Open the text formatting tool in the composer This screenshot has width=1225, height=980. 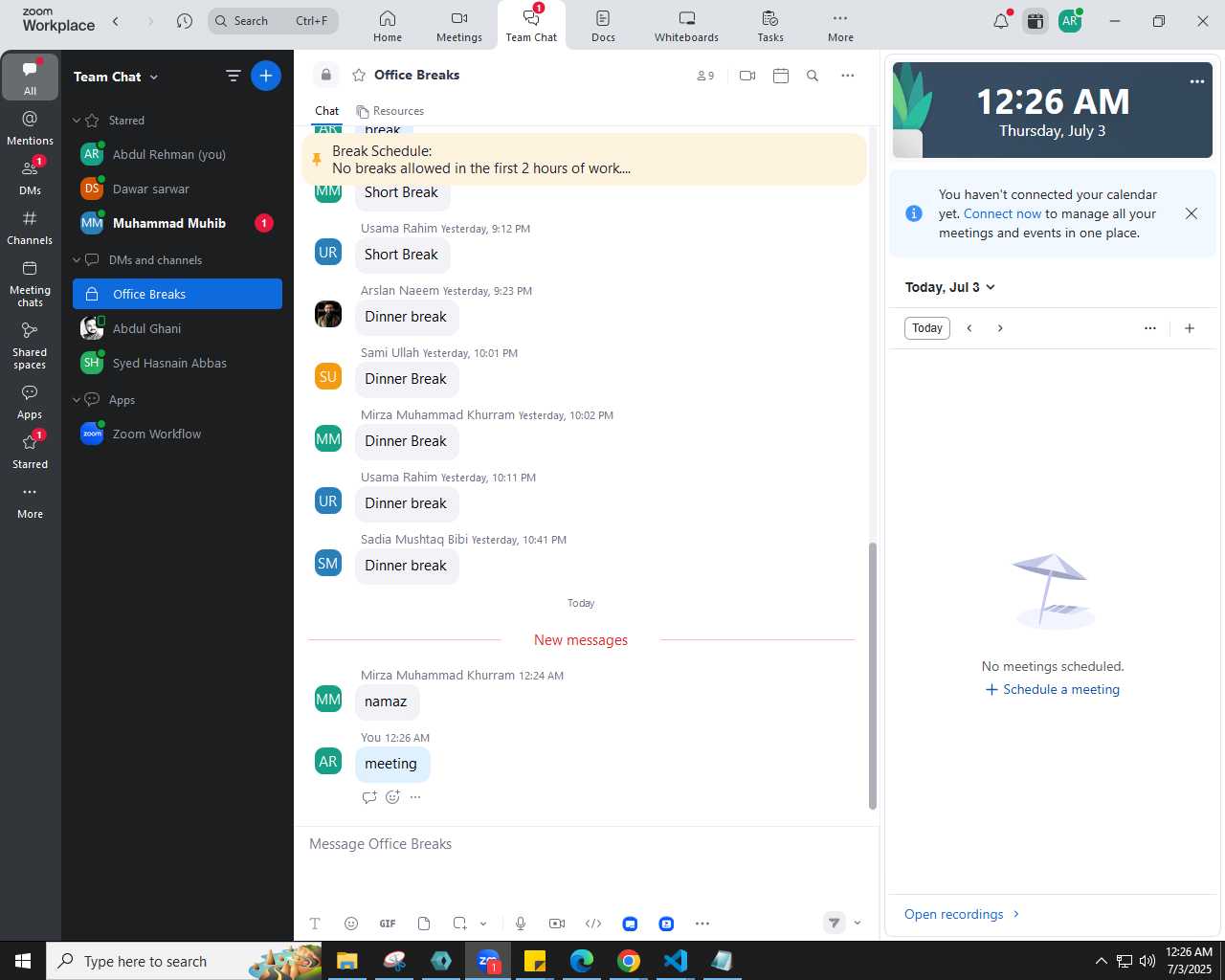click(x=315, y=924)
